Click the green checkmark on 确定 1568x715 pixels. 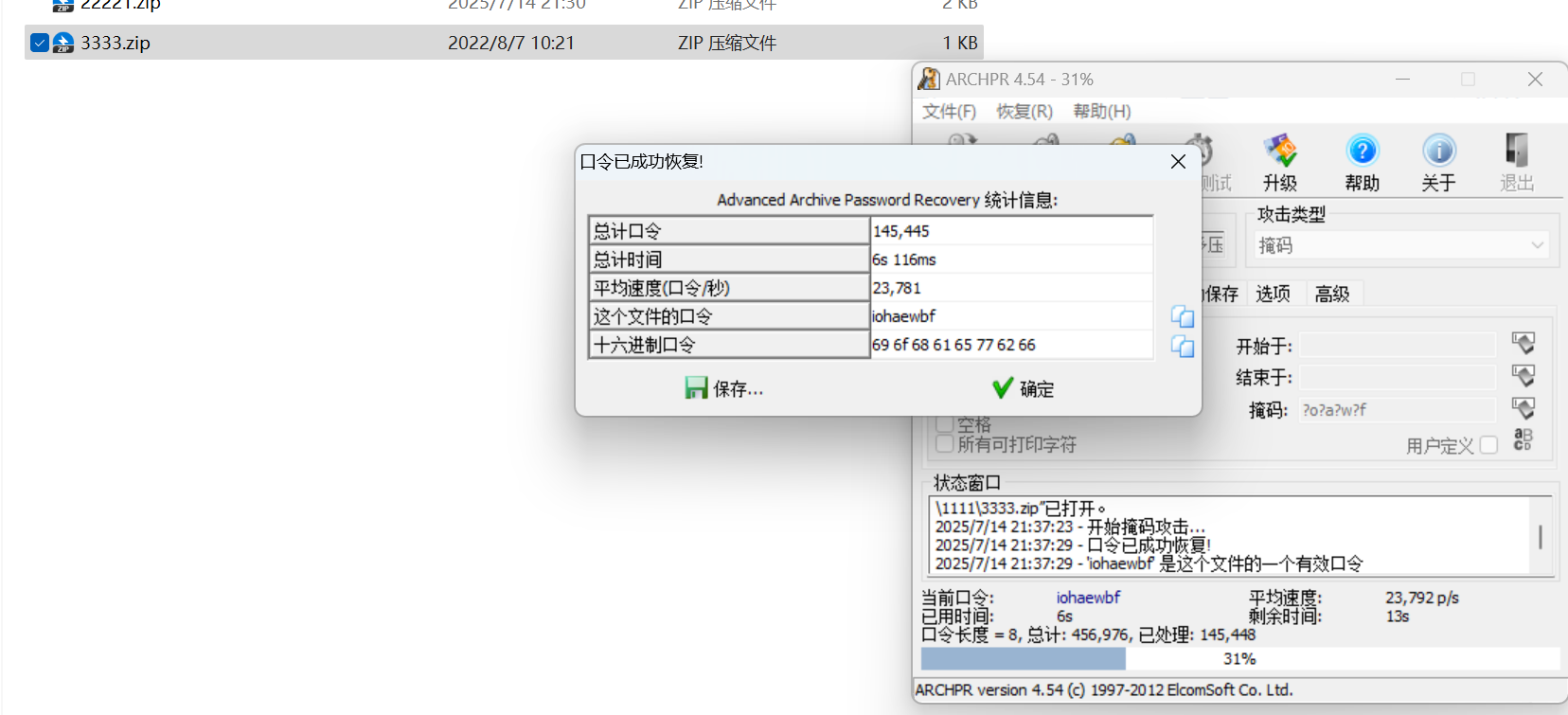click(x=1003, y=388)
